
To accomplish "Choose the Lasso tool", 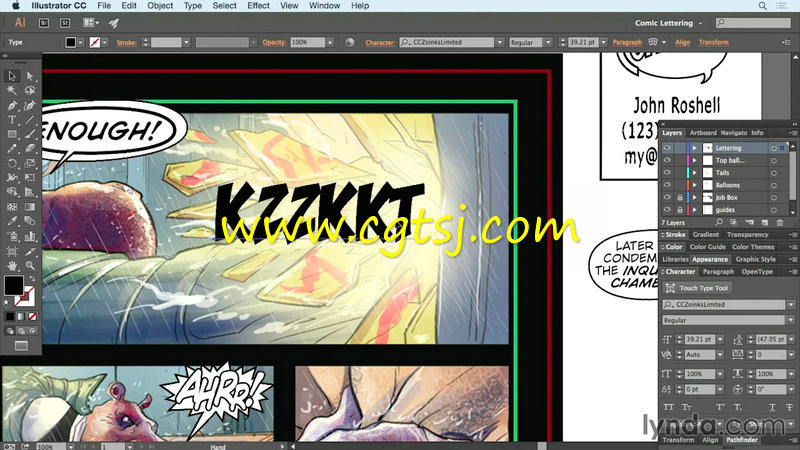I will (x=30, y=91).
